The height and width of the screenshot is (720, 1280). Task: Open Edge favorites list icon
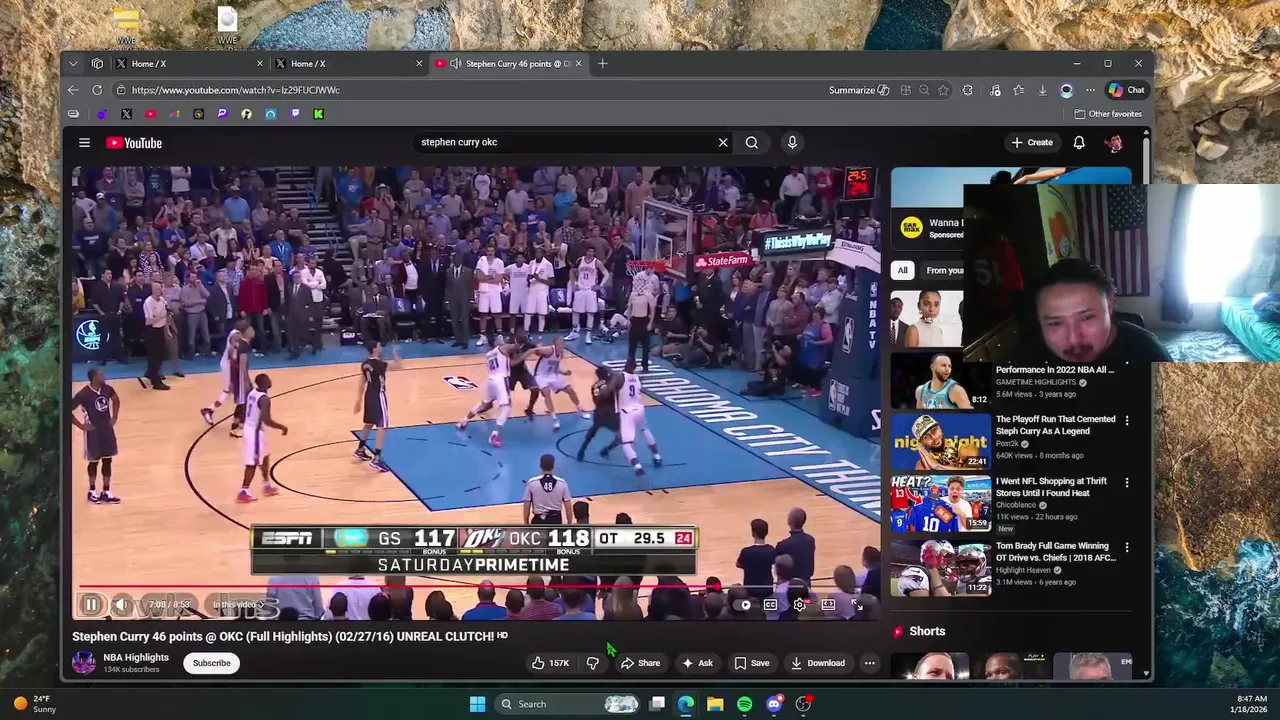[x=1018, y=90]
